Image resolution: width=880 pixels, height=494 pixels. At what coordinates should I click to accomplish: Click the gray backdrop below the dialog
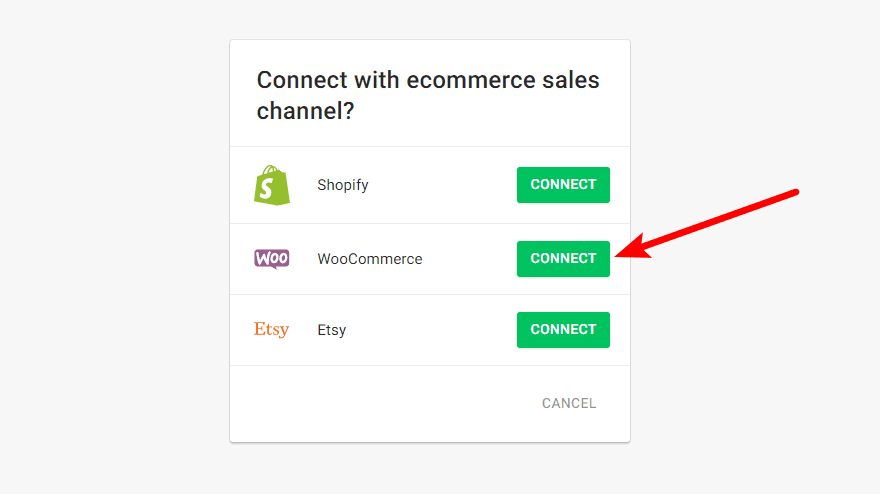point(430,468)
